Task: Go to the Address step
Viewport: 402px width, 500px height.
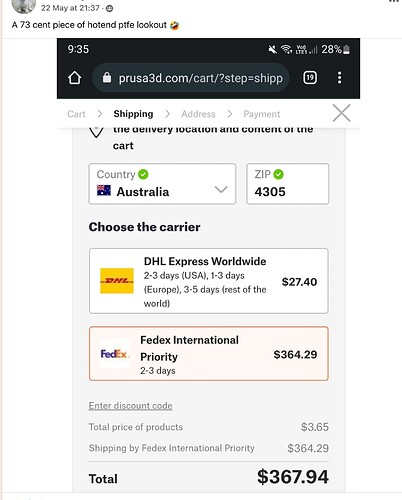Action: (x=198, y=114)
